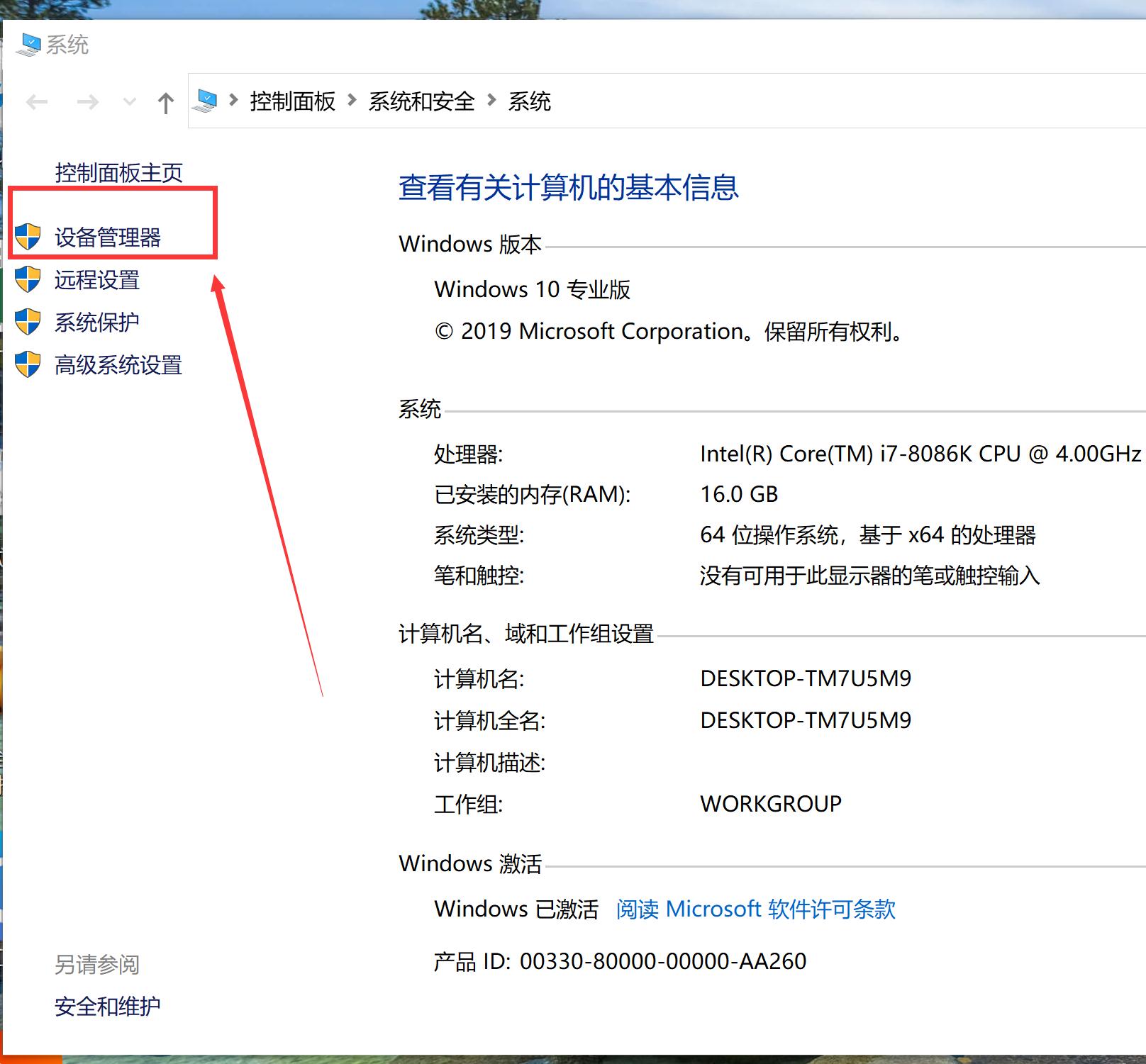Click the shield icon beside 远程设置

(x=29, y=280)
